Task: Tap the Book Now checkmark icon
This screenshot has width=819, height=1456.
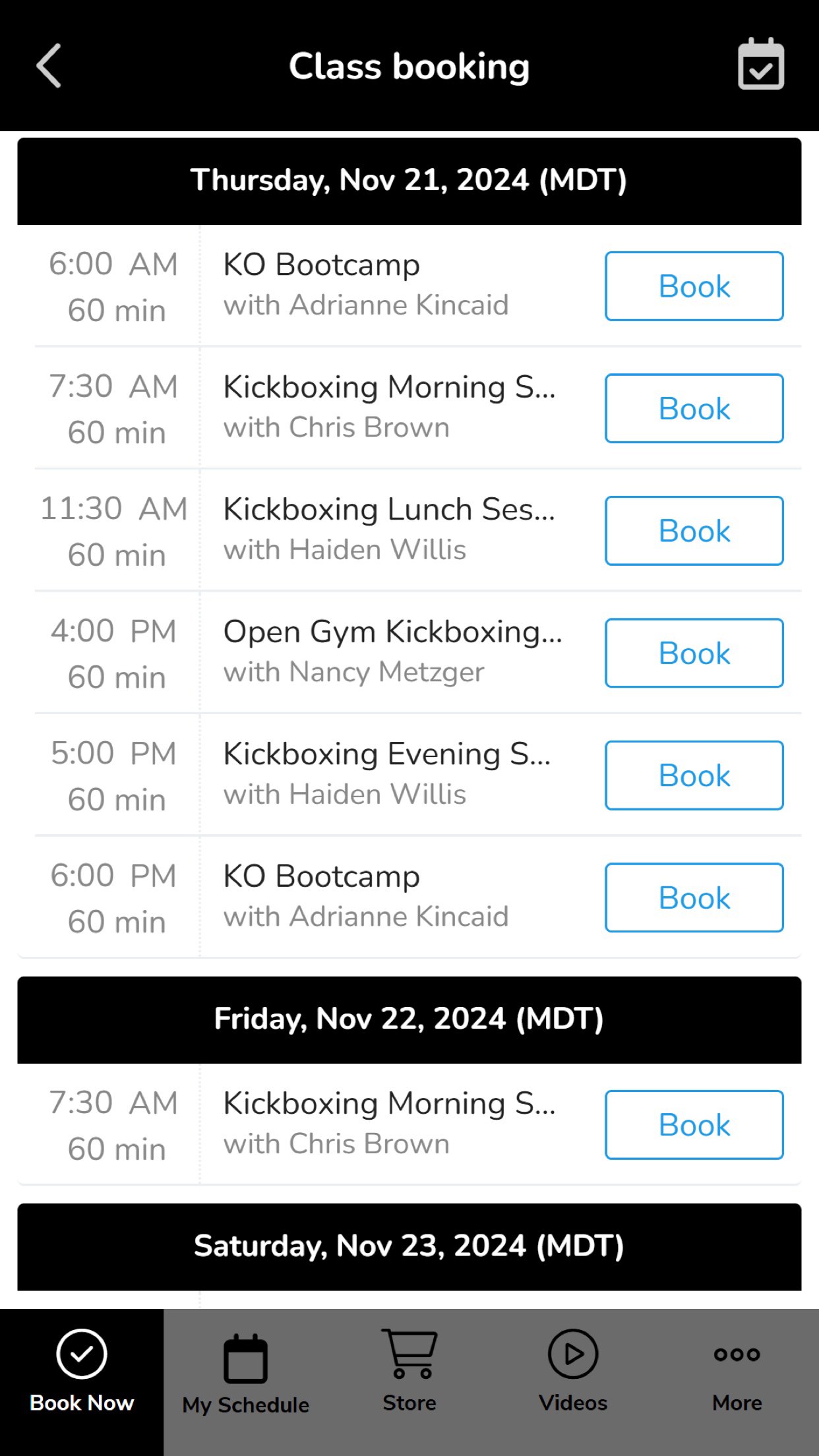Action: click(82, 1354)
